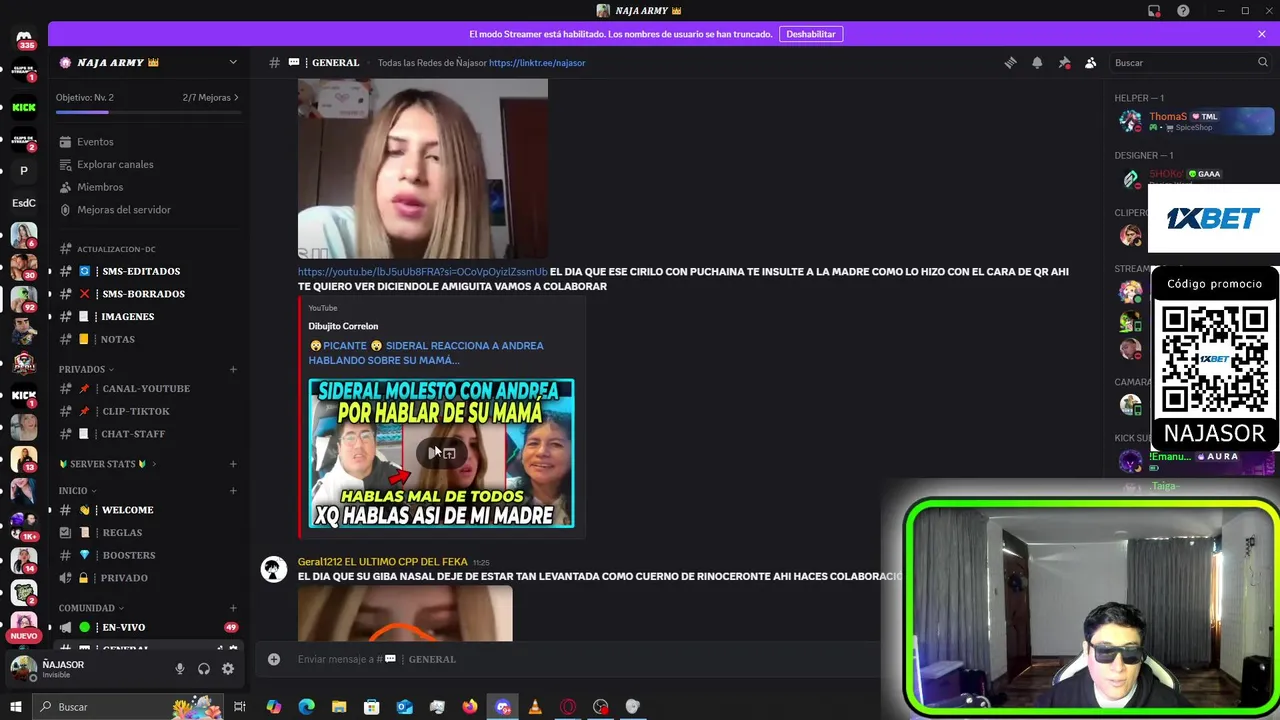This screenshot has width=1280, height=720.
Task: View ThomaS member in Helper list
Action: tap(1195, 121)
